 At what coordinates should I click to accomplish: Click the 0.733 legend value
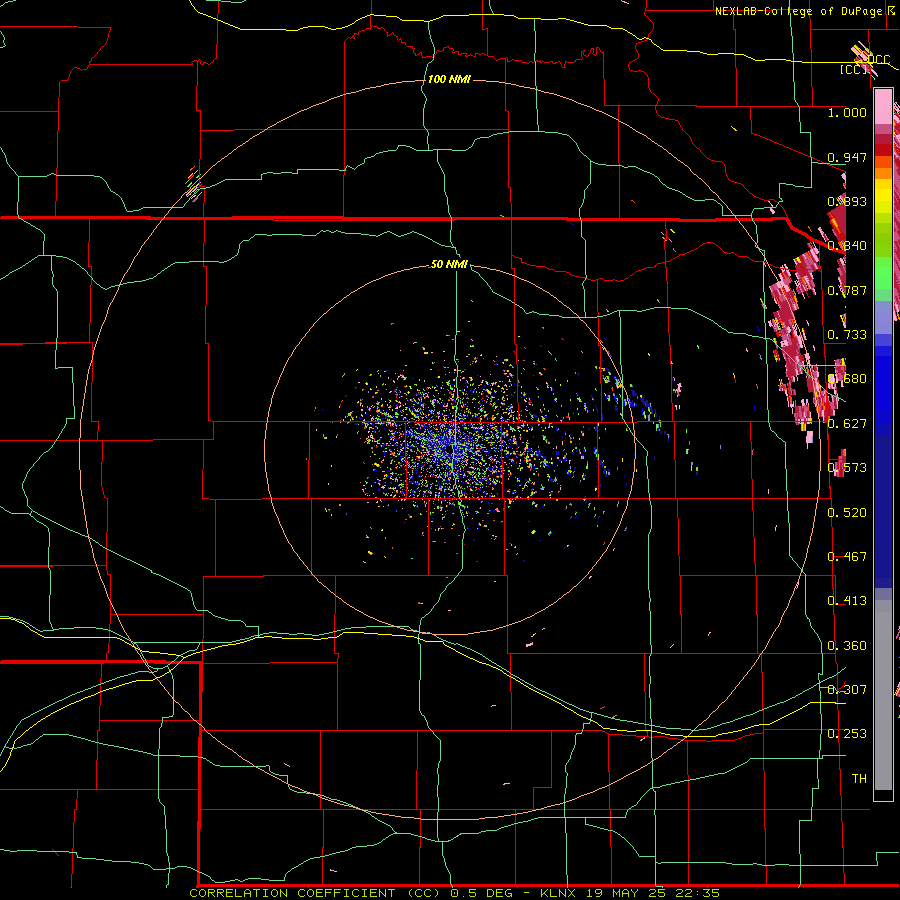pyautogui.click(x=847, y=335)
